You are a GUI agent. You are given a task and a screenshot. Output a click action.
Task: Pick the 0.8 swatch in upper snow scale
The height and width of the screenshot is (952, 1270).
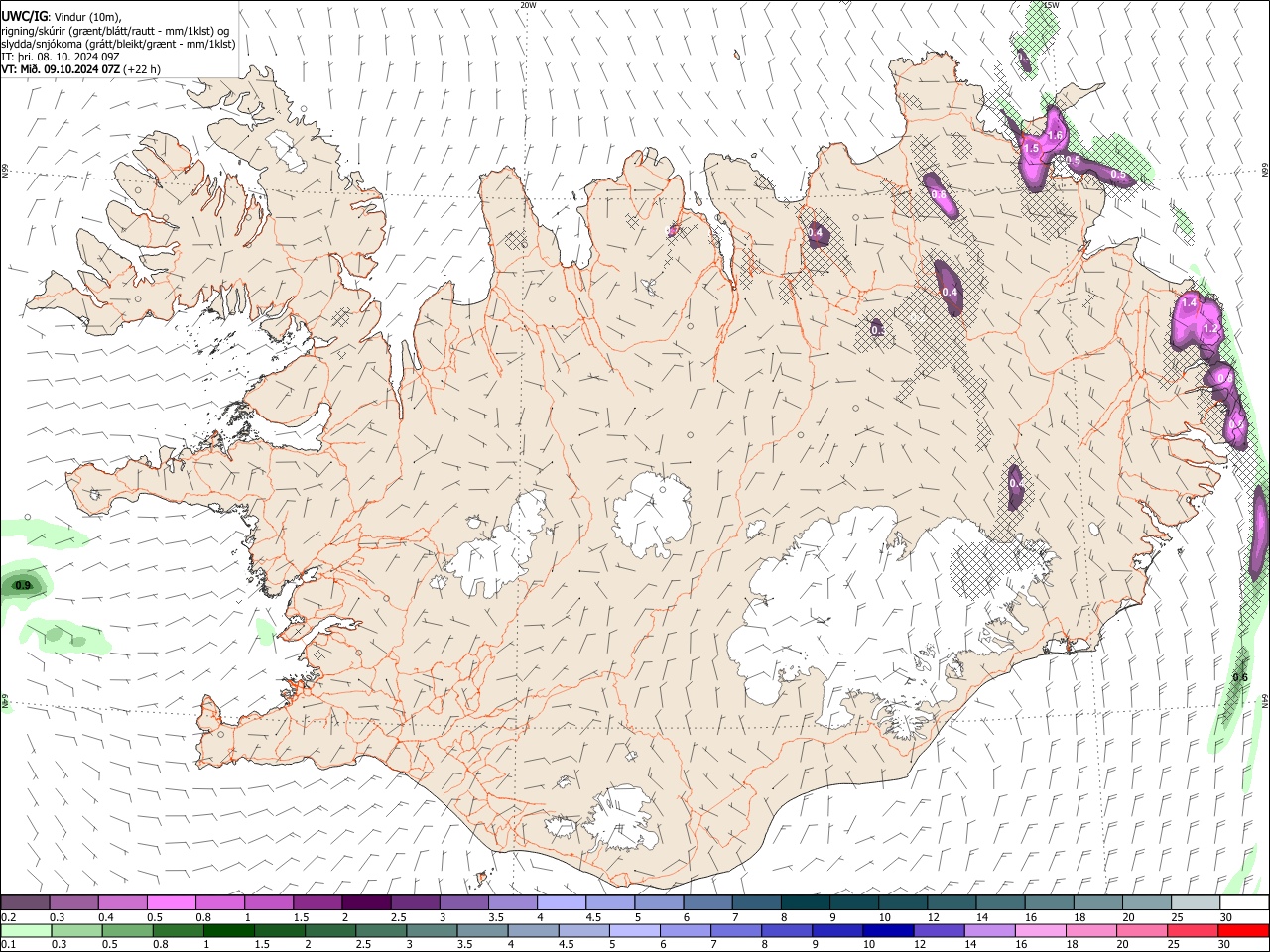click(x=219, y=902)
